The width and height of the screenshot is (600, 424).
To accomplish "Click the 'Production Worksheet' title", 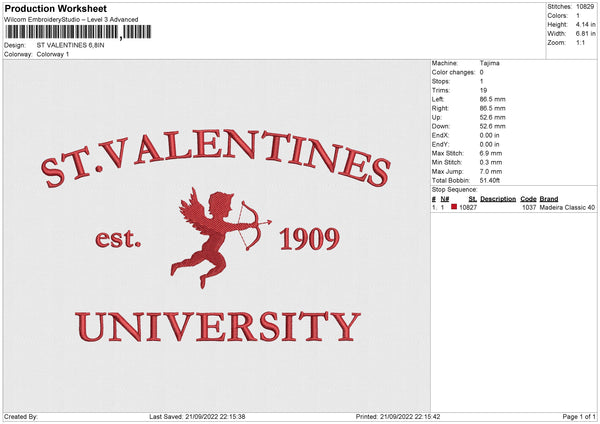I will click(55, 8).
